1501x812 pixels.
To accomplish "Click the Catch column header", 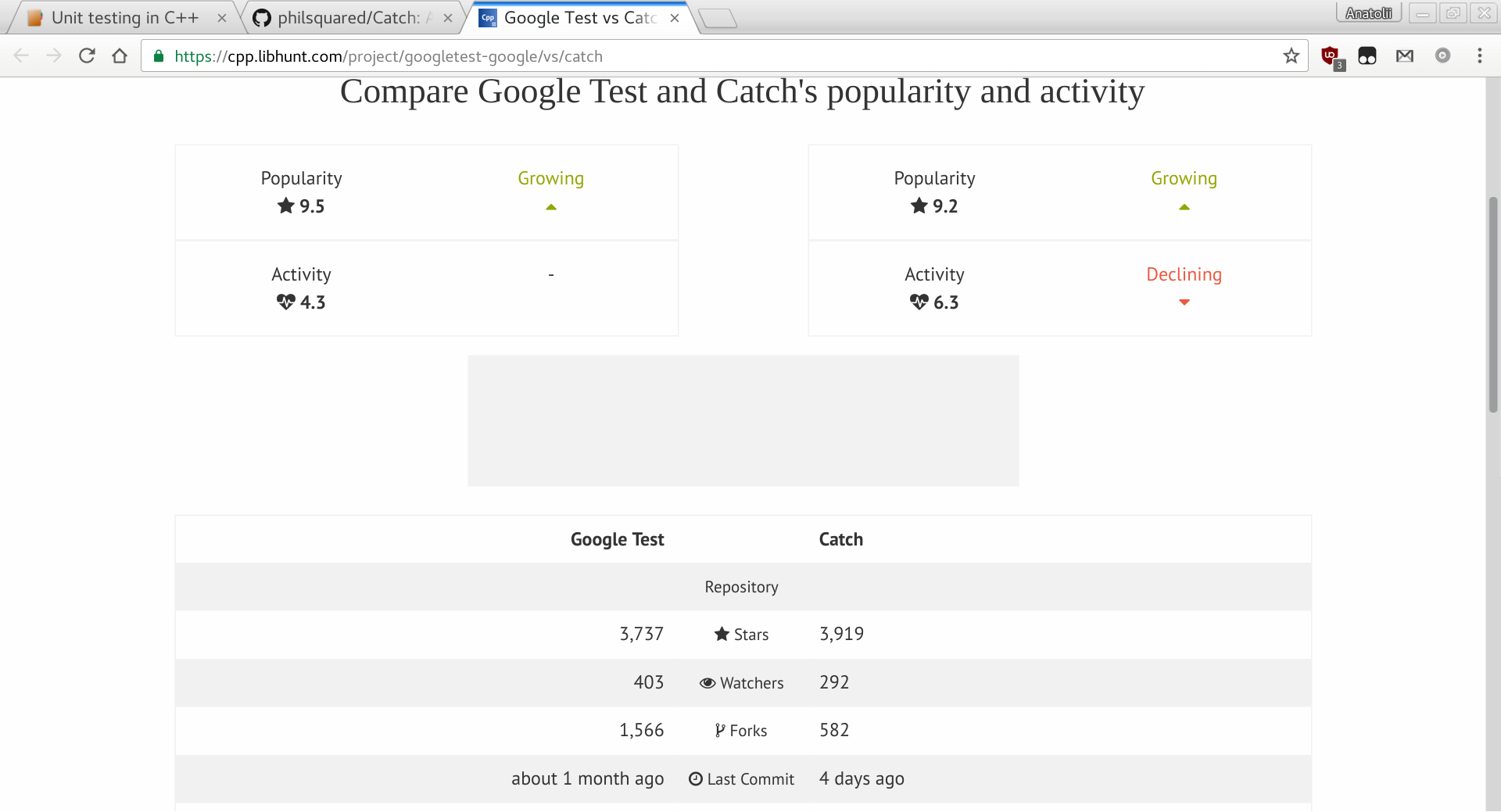I will coord(841,539).
